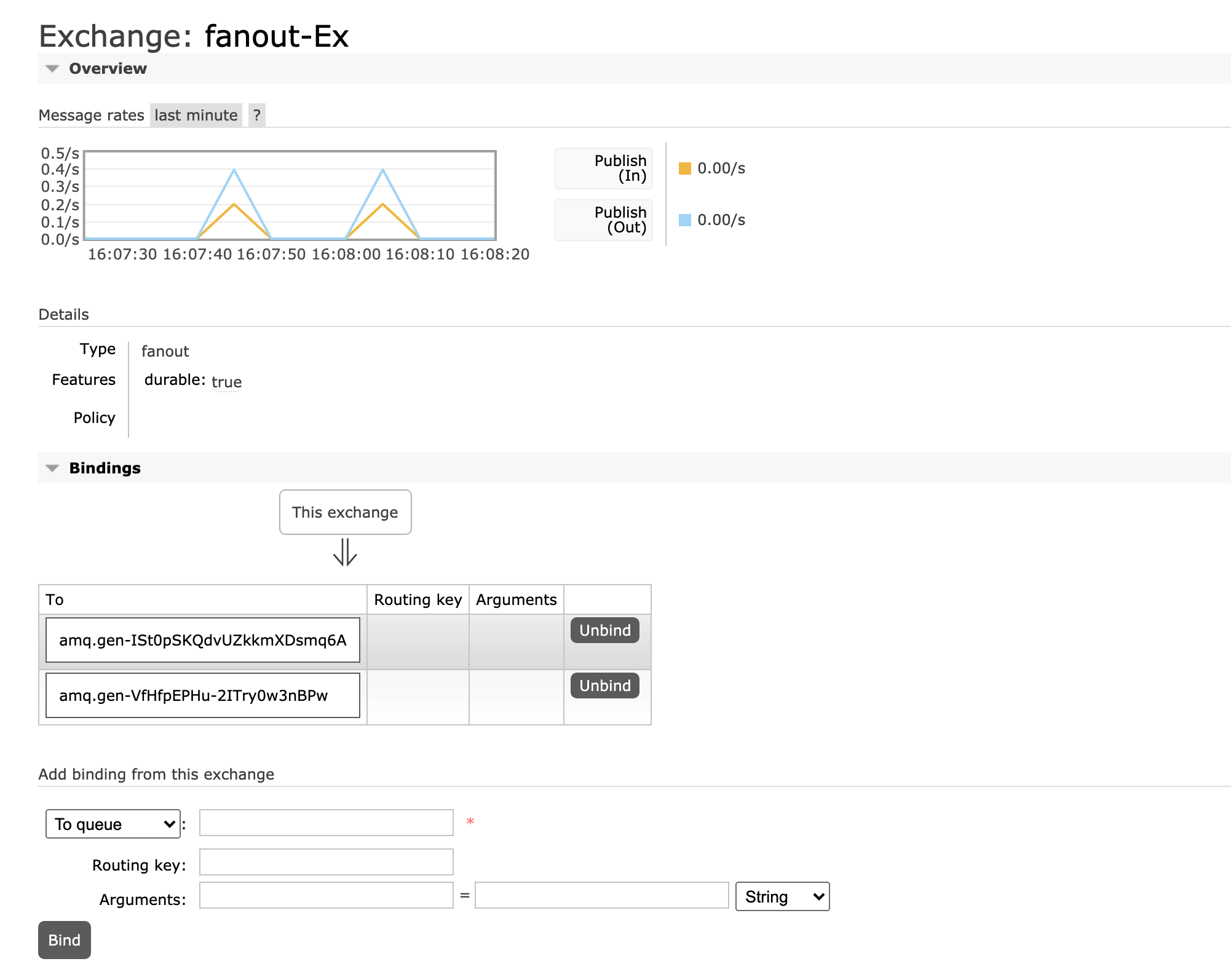The height and width of the screenshot is (980, 1231).
Task: Click the Arguments value input field
Action: click(x=601, y=895)
